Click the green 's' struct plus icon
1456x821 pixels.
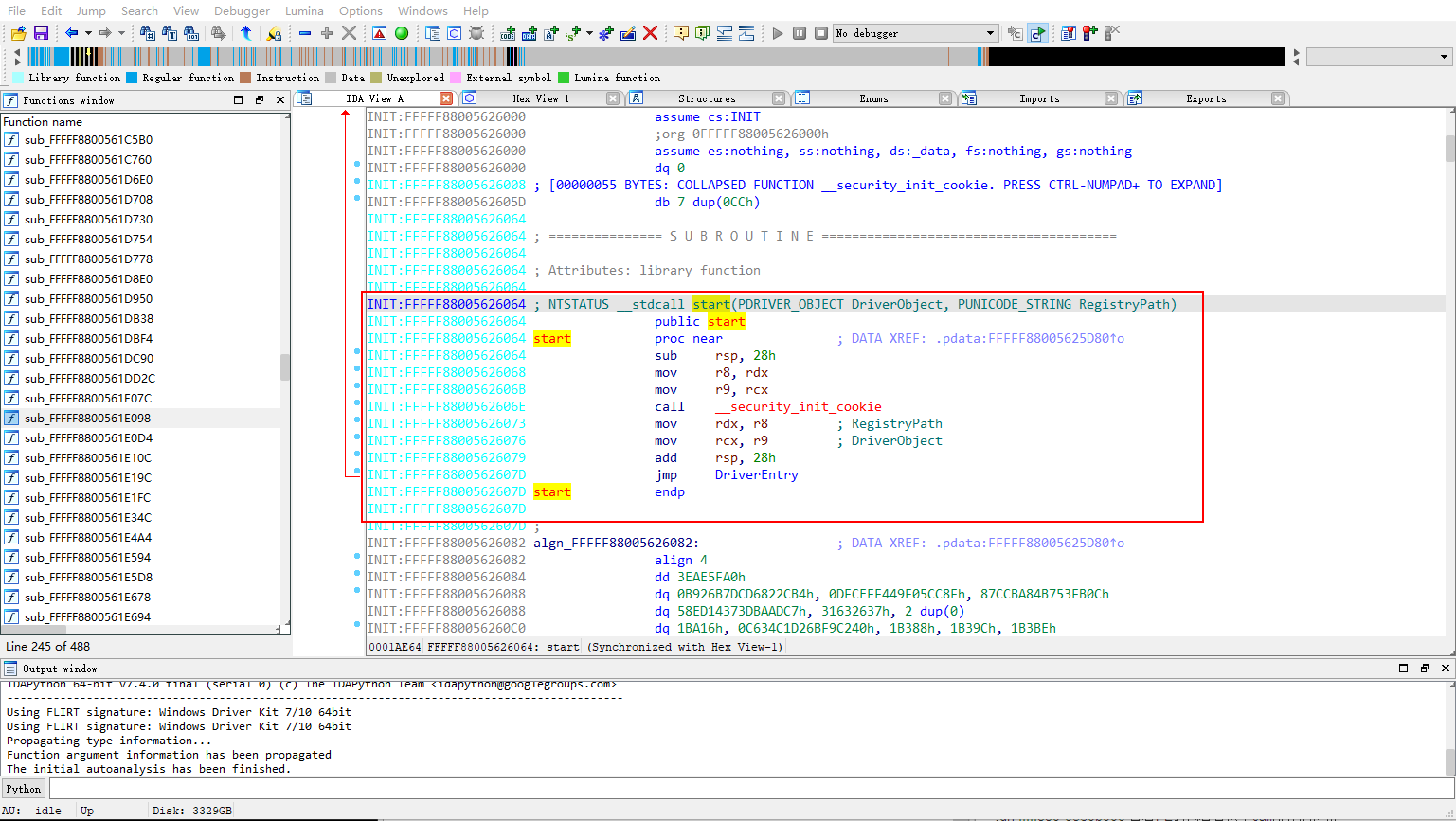click(573, 33)
